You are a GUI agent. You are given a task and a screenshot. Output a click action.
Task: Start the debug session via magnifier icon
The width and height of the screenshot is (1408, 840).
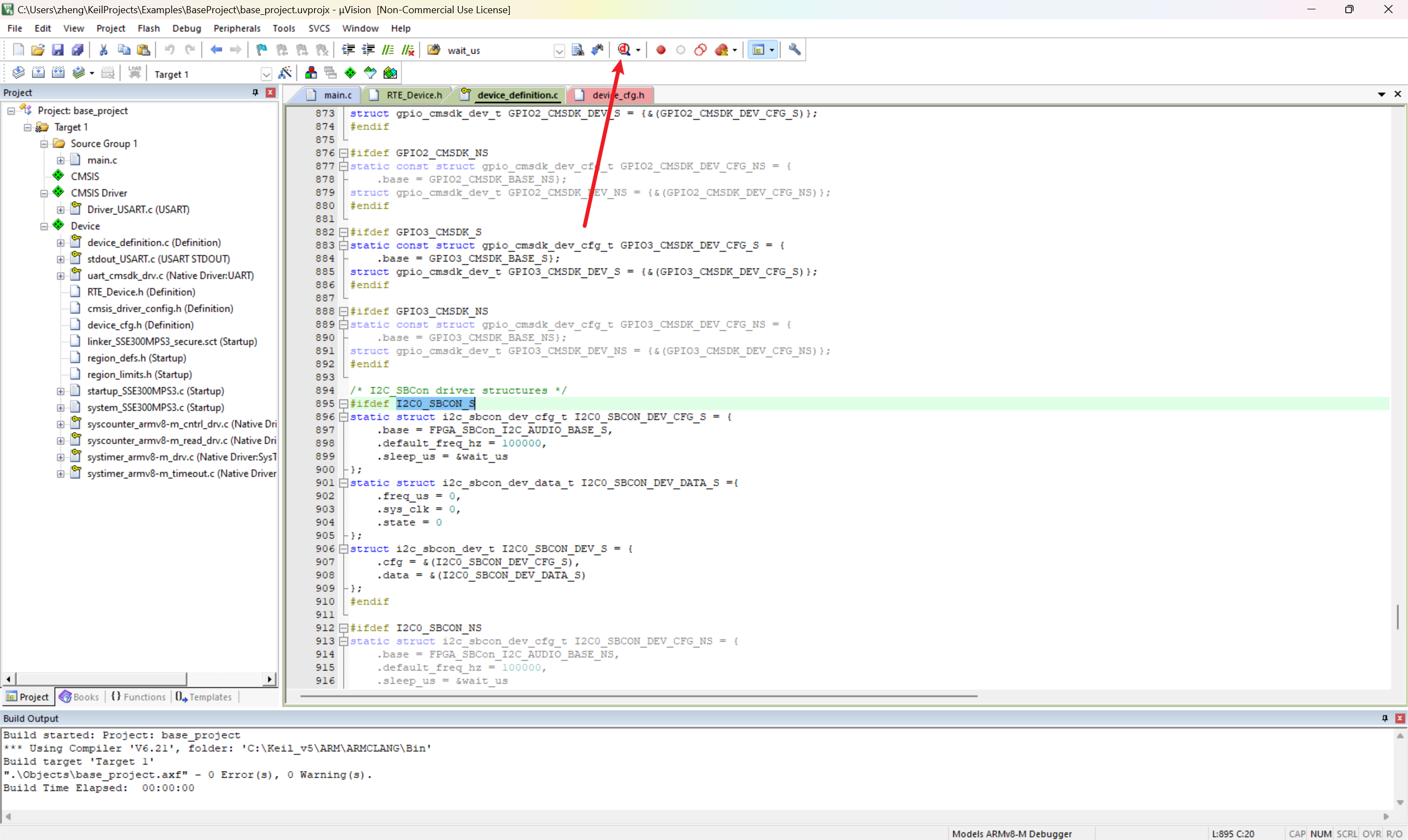624,50
